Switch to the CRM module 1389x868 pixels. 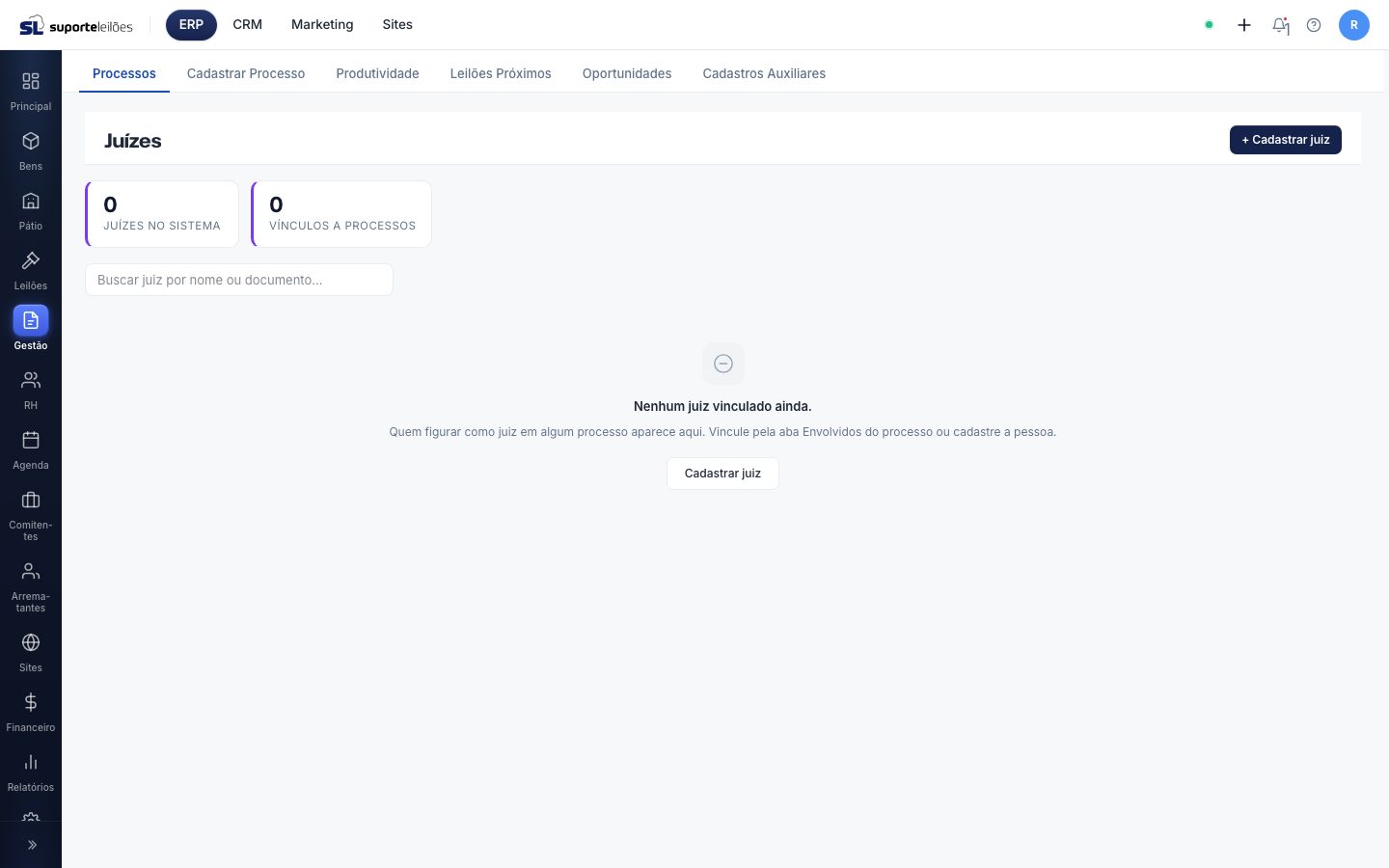click(248, 25)
